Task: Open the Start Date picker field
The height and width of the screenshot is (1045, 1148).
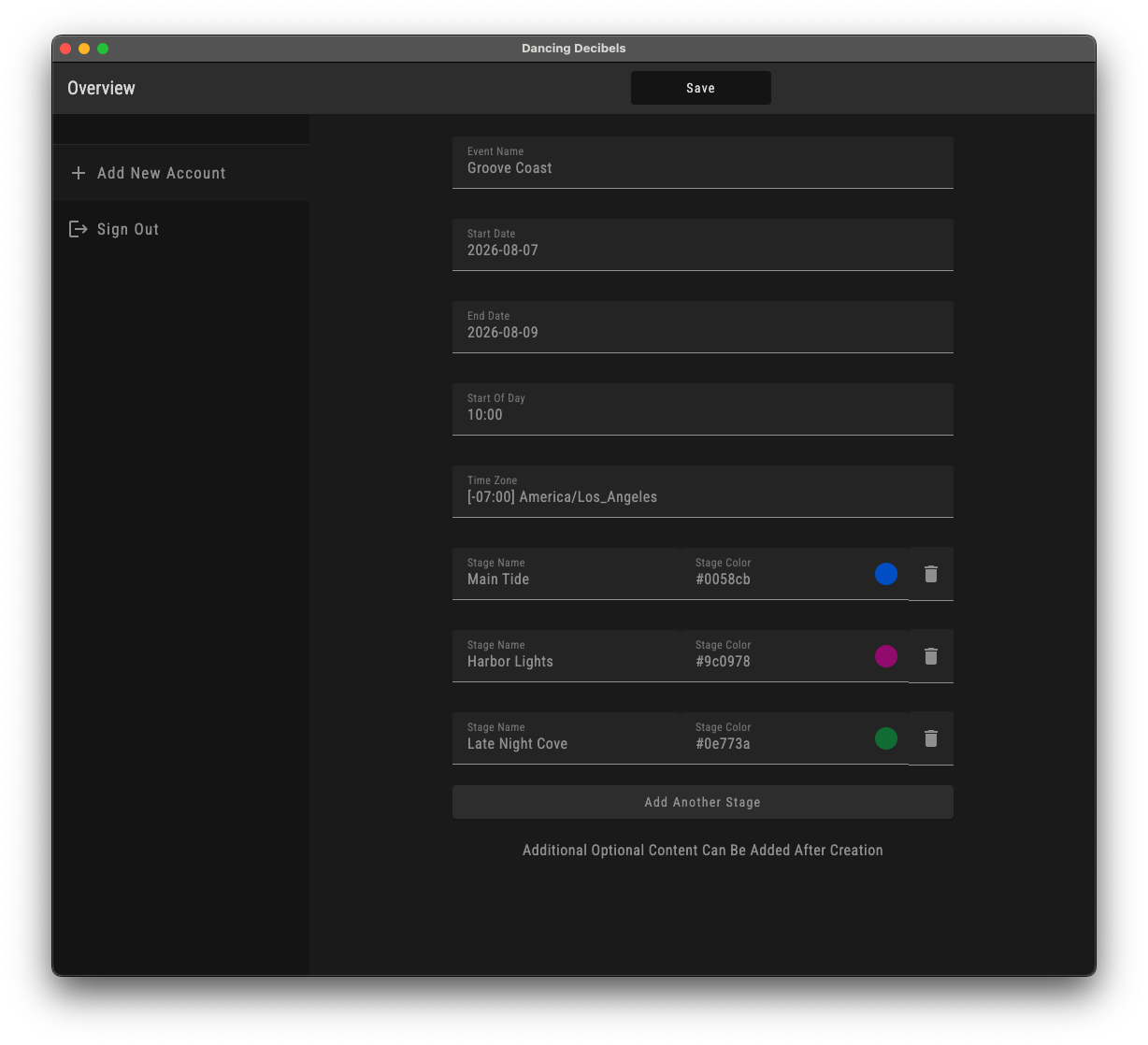Action: click(x=702, y=245)
